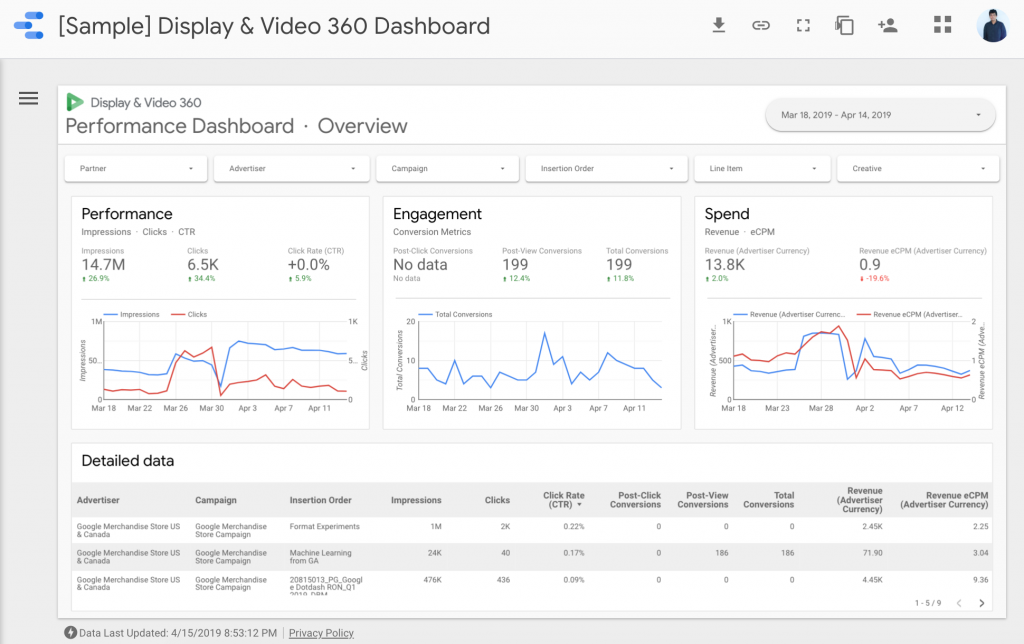Sort by Post-View Conversions column header
Viewport: 1024px width, 644px height.
(x=703, y=500)
